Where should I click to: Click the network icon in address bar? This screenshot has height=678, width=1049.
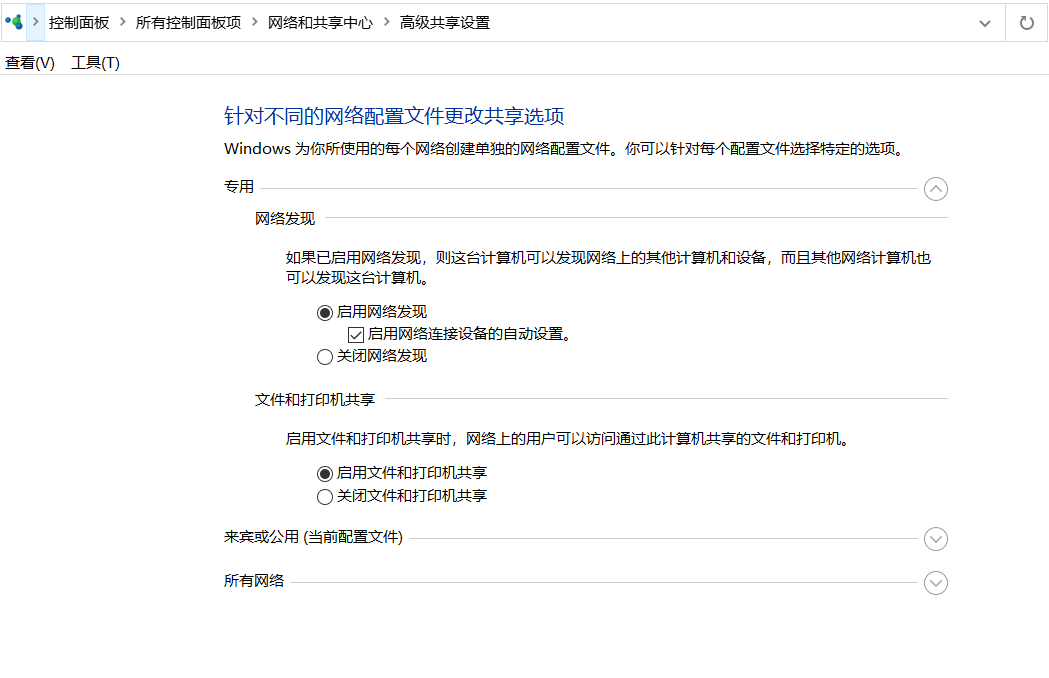14,22
